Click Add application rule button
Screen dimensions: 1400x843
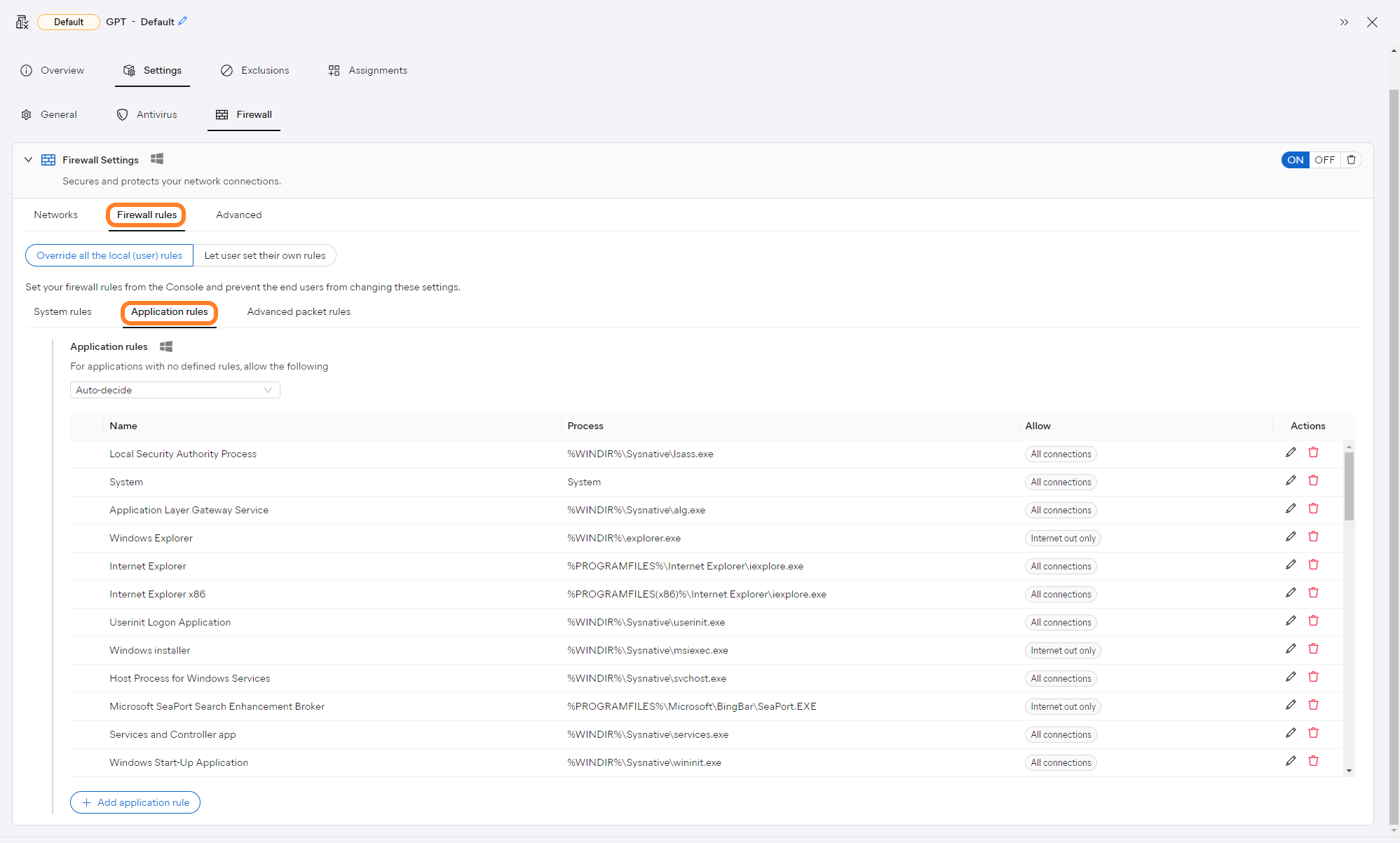[x=135, y=802]
